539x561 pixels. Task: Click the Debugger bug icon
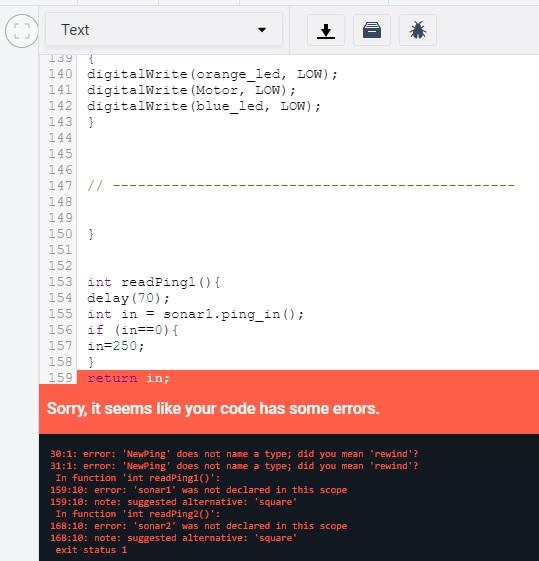[417, 30]
